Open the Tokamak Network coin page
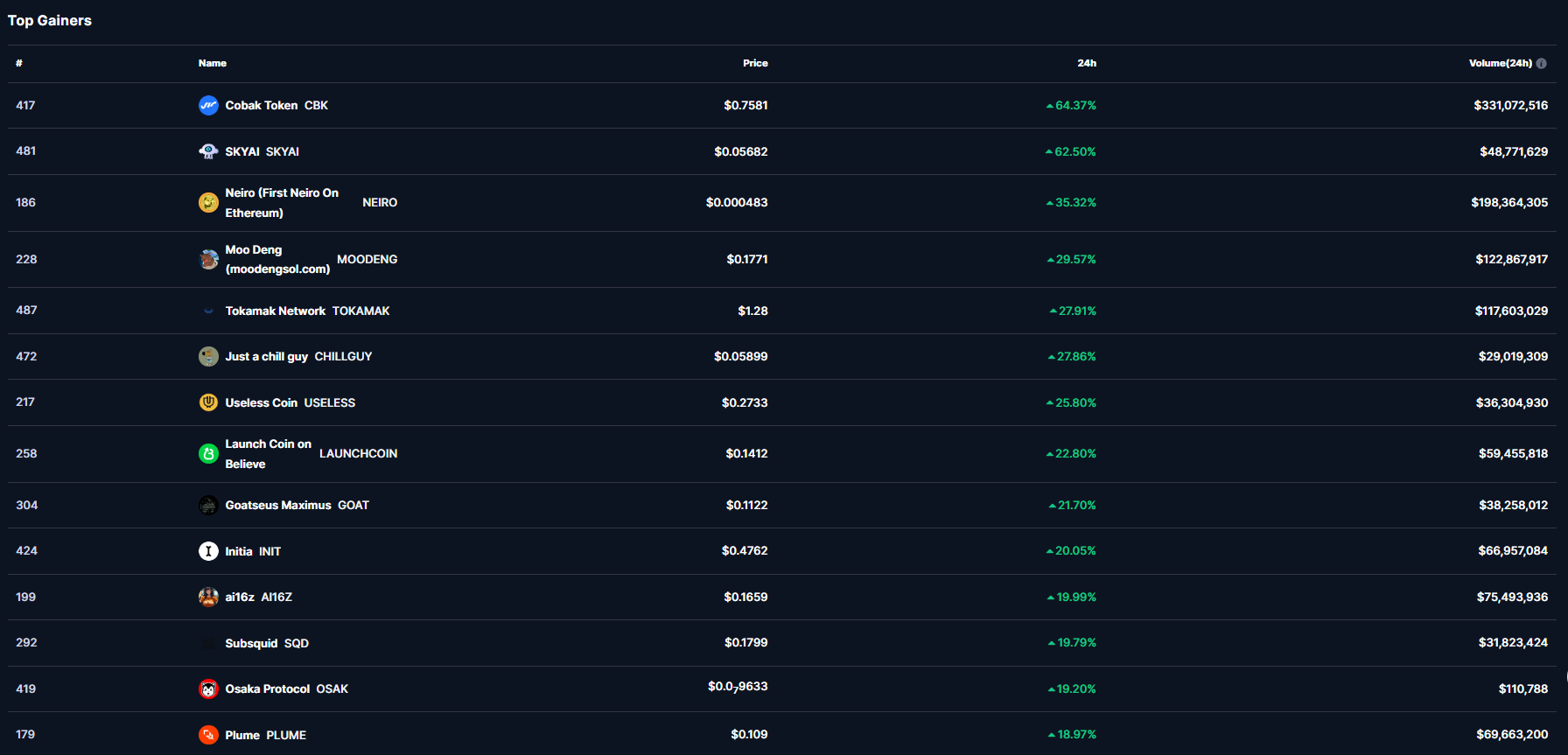This screenshot has height=755, width=1568. point(276,311)
